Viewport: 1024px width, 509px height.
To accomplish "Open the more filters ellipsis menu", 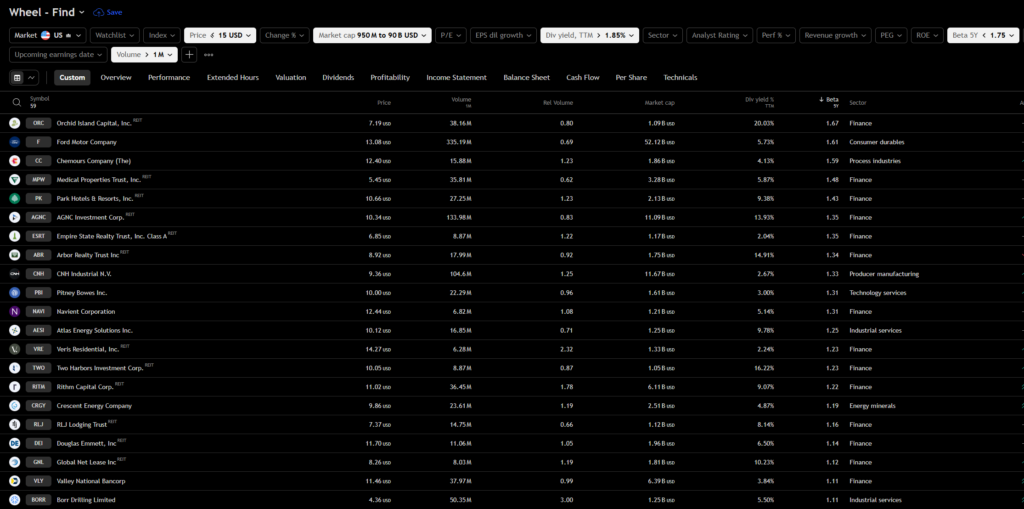I will pos(208,55).
